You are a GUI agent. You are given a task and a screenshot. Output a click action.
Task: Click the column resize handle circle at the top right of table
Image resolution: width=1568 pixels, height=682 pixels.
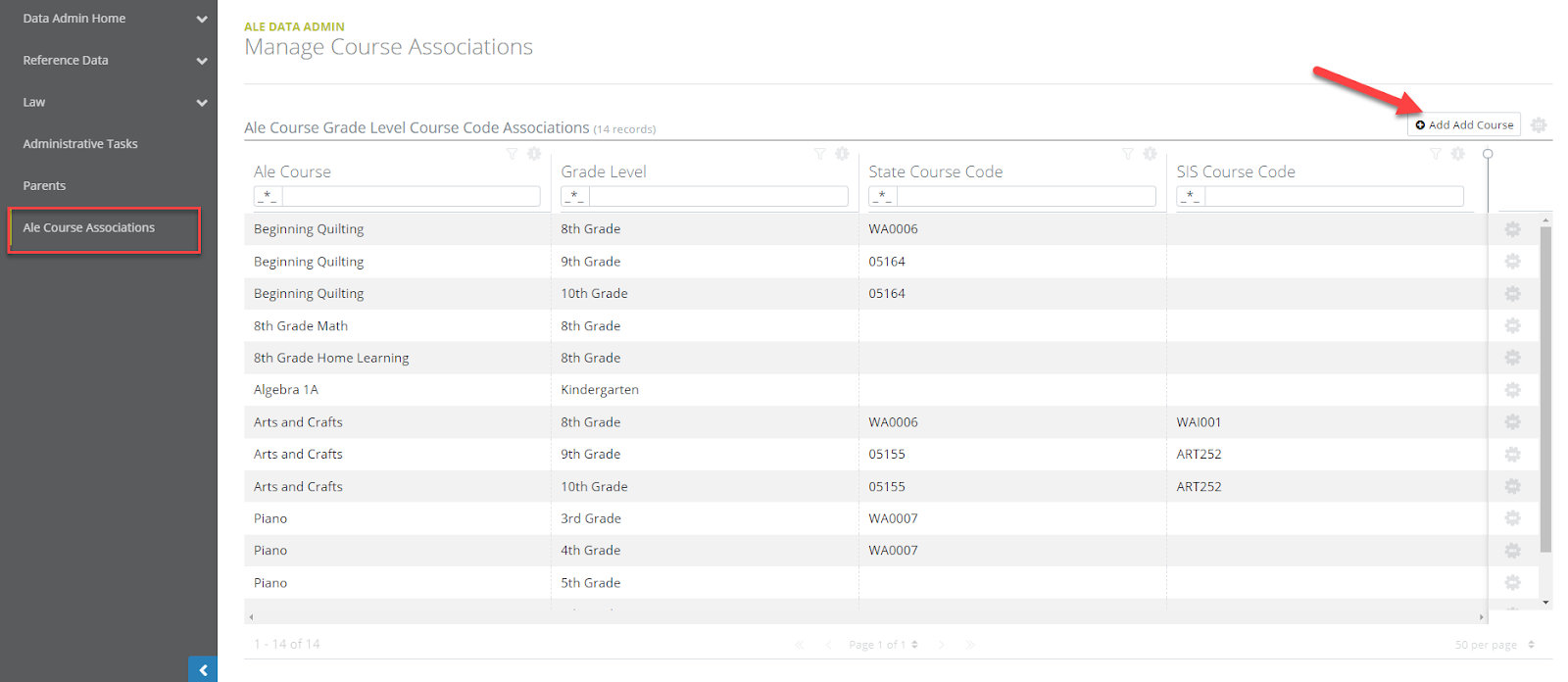(1488, 154)
